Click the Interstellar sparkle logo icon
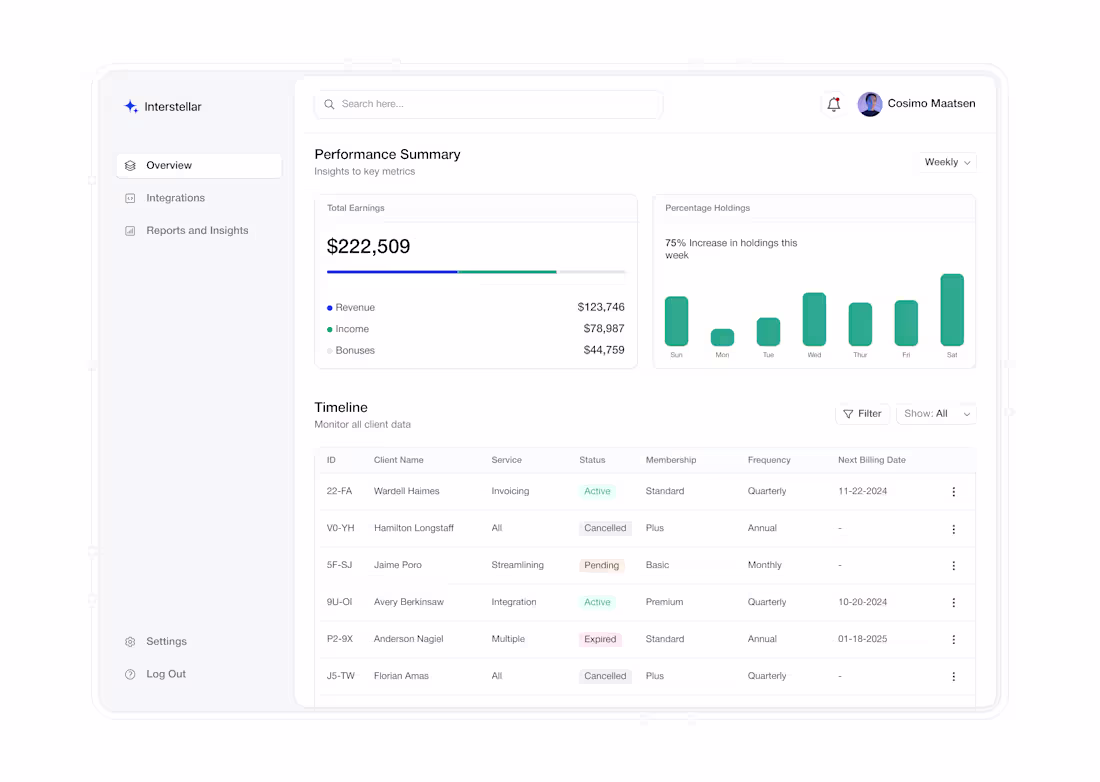This screenshot has width=1100, height=782. [x=129, y=106]
